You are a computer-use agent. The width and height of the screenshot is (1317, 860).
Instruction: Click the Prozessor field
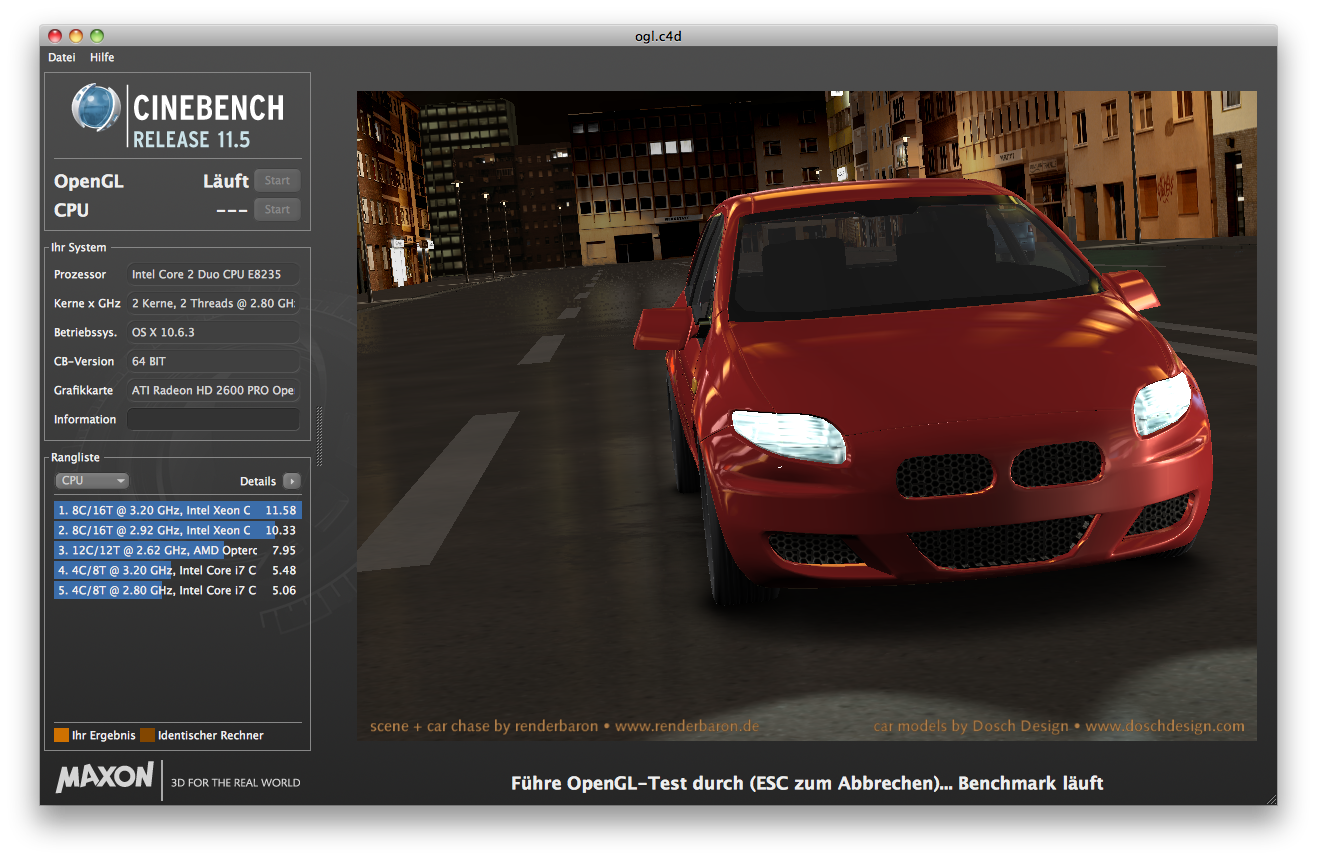pos(214,274)
